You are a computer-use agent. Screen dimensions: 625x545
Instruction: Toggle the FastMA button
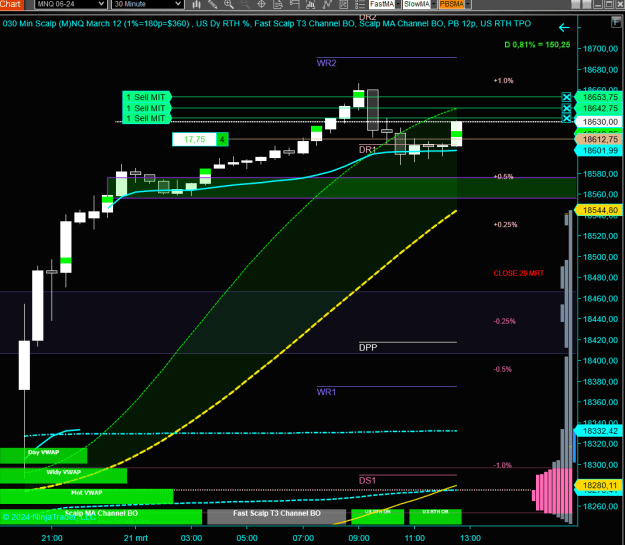tap(382, 4)
